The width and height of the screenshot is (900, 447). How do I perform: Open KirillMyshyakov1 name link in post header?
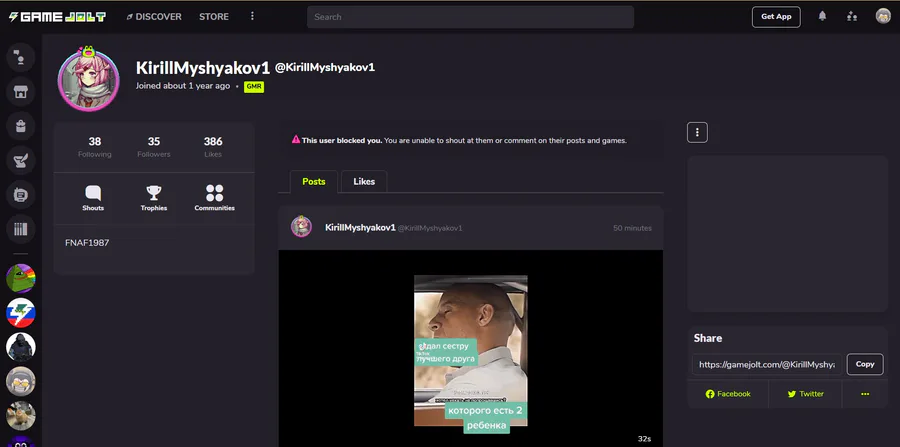360,228
